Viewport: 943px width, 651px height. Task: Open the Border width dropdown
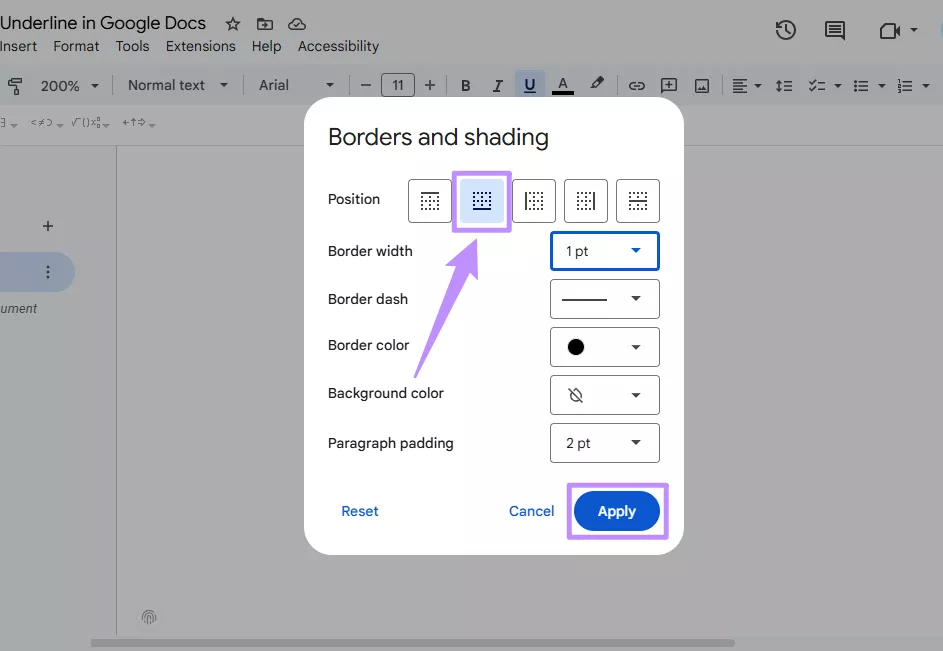604,251
